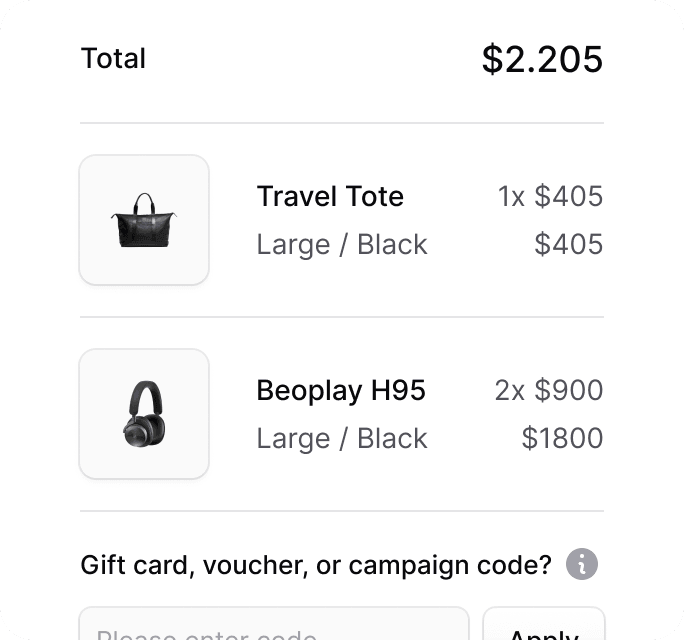Select the Large size text under Beoplay H95
This screenshot has height=640, width=684.
pos(292,439)
